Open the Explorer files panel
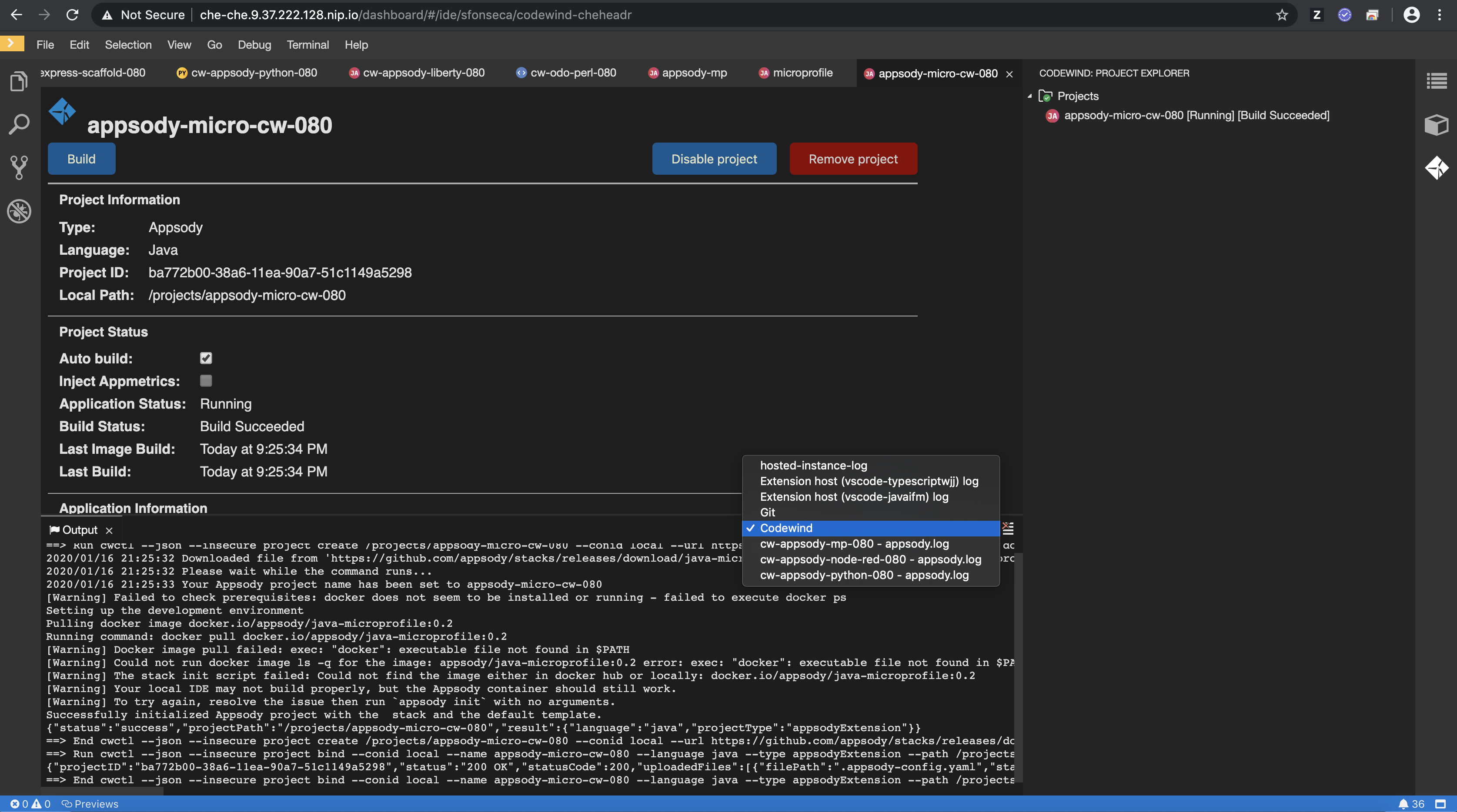 19,81
